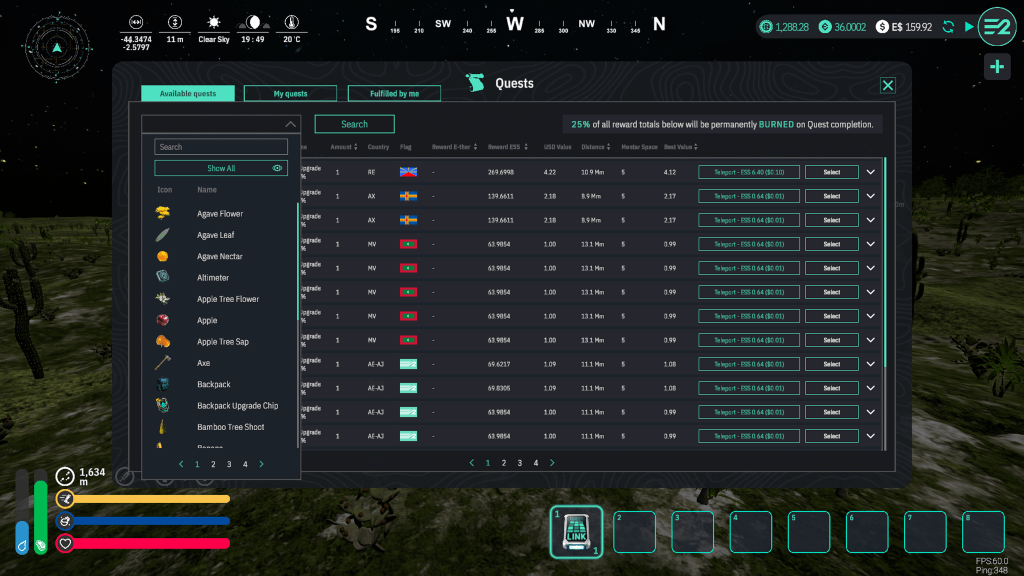Image resolution: width=1024 pixels, height=576 pixels.
Task: Go to item list page 2
Action: [x=213, y=464]
